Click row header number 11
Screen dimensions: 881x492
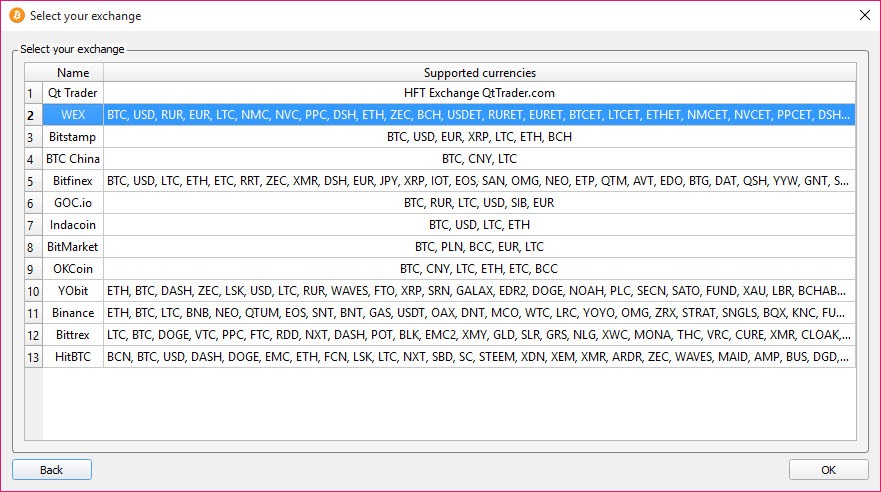(x=33, y=313)
